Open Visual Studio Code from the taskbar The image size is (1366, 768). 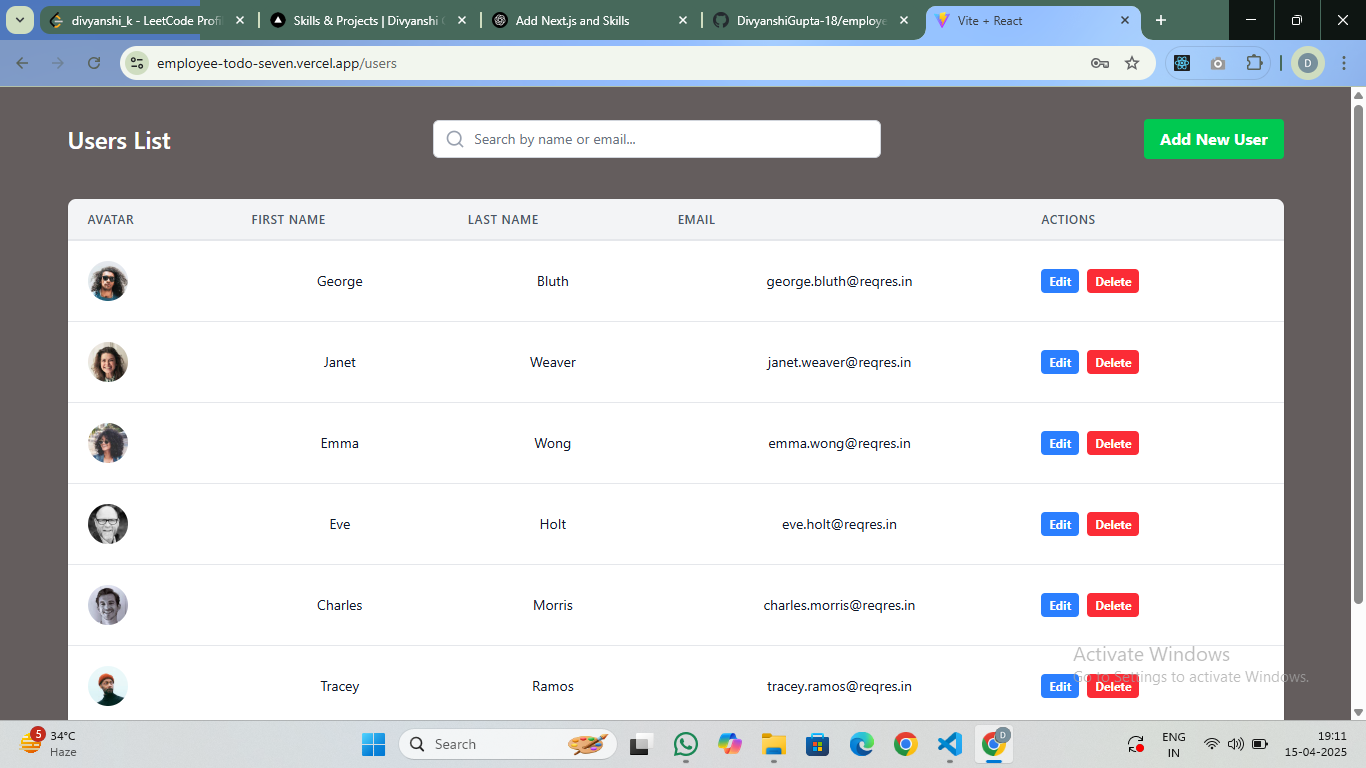950,744
